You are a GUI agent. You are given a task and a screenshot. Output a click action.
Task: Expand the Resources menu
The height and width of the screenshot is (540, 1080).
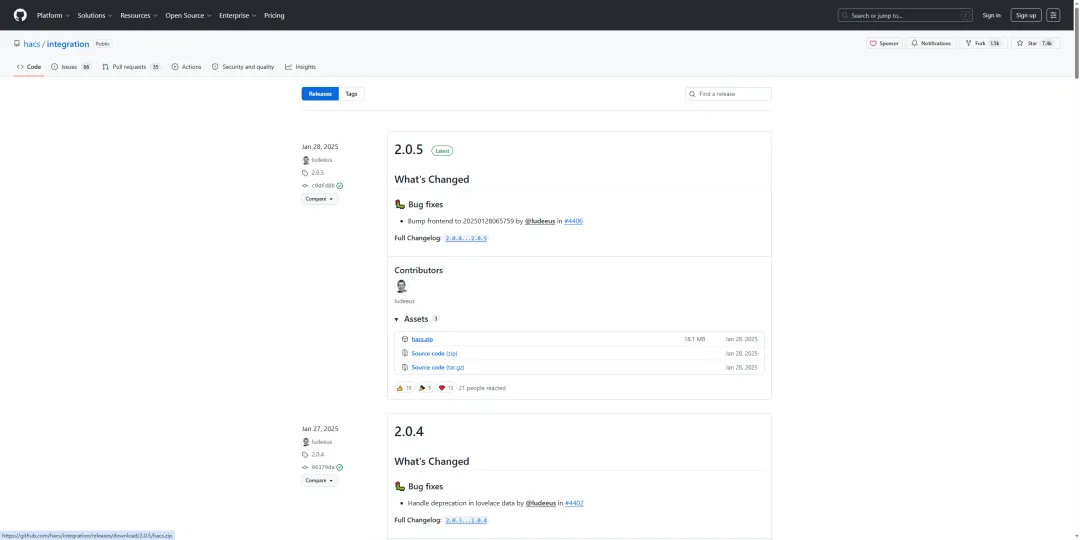[x=138, y=15]
